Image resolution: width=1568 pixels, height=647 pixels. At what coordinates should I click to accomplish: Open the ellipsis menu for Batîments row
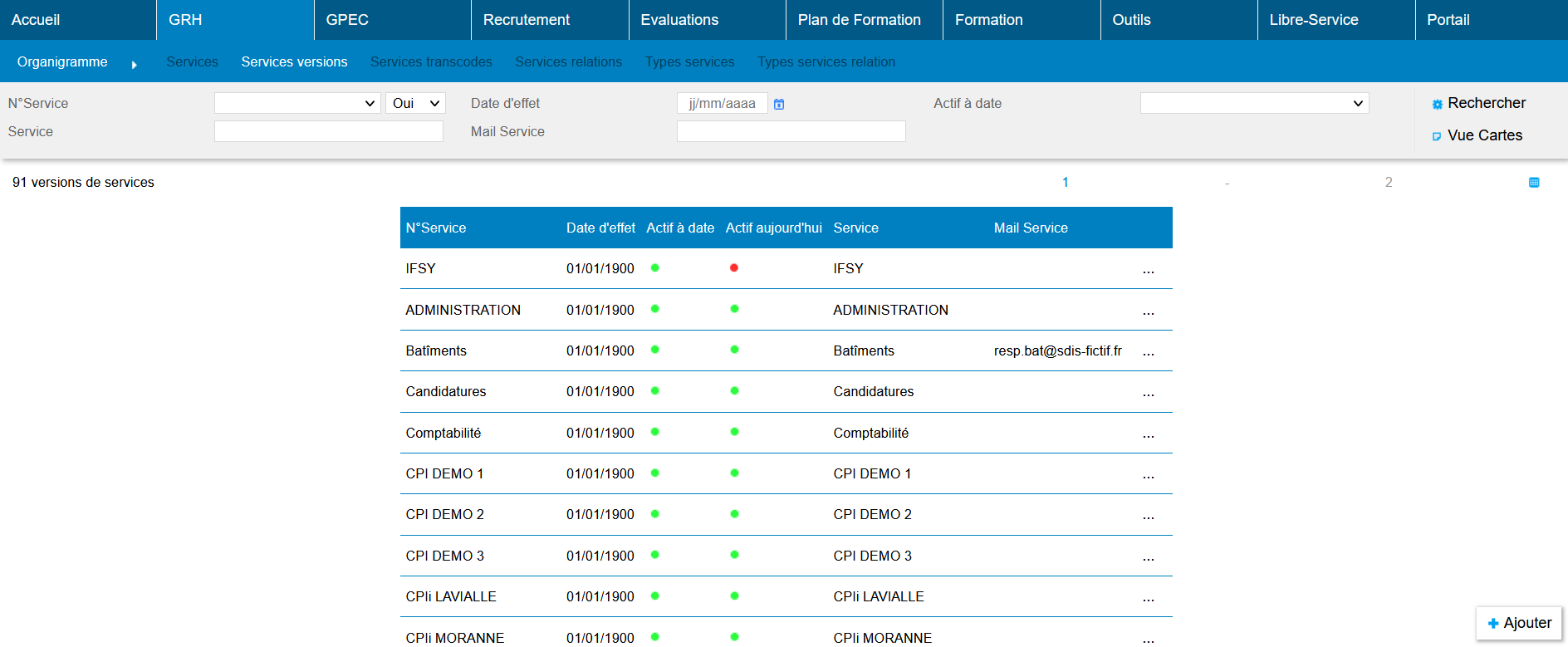1148,352
